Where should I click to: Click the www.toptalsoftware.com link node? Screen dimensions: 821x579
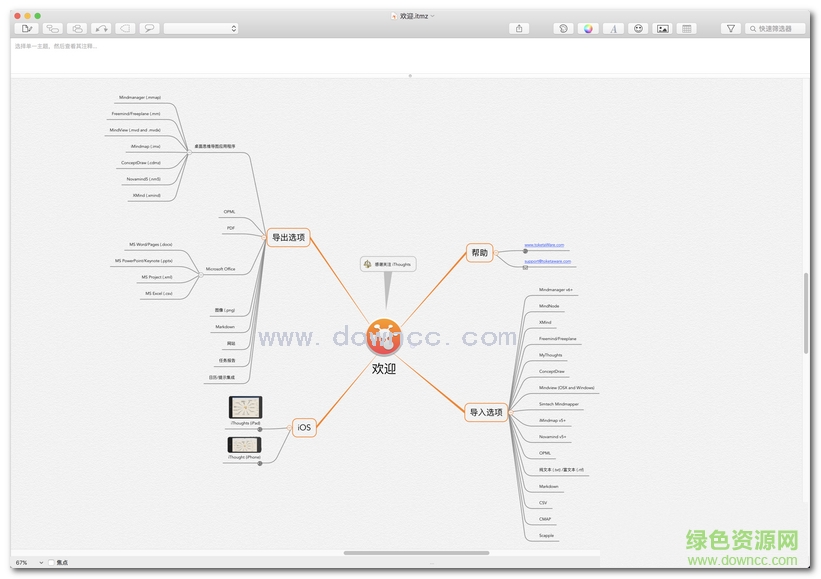click(x=543, y=244)
